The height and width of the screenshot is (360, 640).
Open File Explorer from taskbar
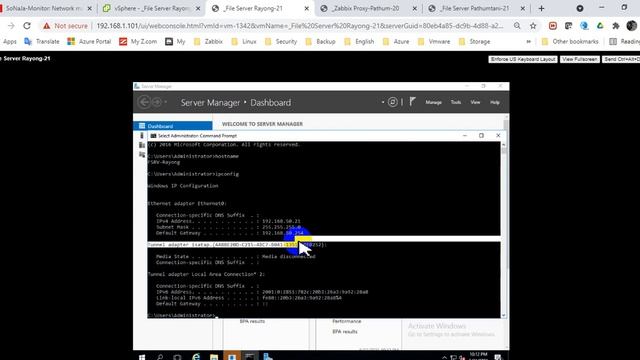213,357
